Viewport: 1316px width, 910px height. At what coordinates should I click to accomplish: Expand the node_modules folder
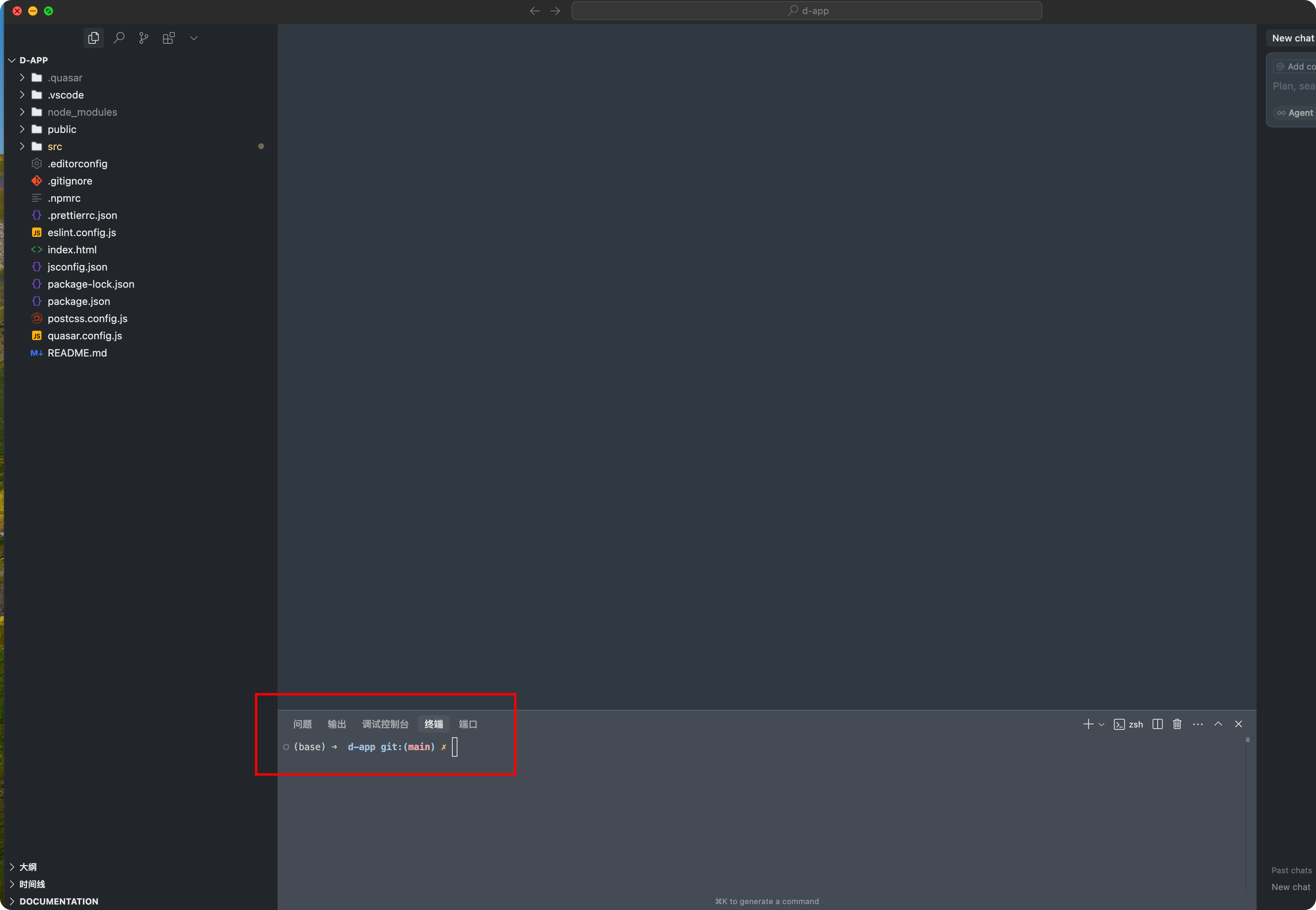click(82, 112)
